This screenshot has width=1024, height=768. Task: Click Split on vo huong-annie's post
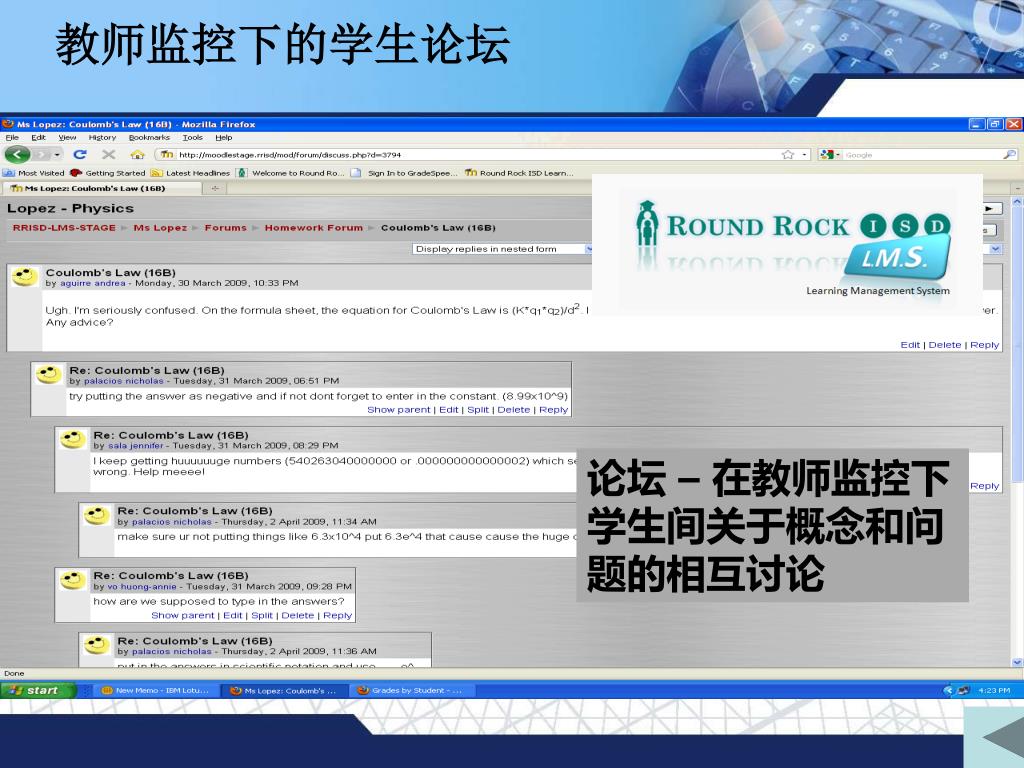[x=262, y=615]
